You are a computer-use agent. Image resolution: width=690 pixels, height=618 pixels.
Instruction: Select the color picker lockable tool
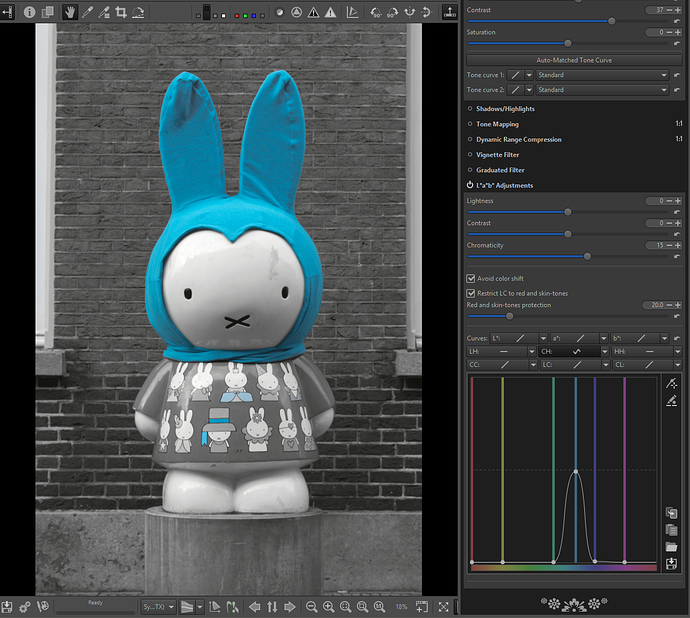tap(104, 12)
